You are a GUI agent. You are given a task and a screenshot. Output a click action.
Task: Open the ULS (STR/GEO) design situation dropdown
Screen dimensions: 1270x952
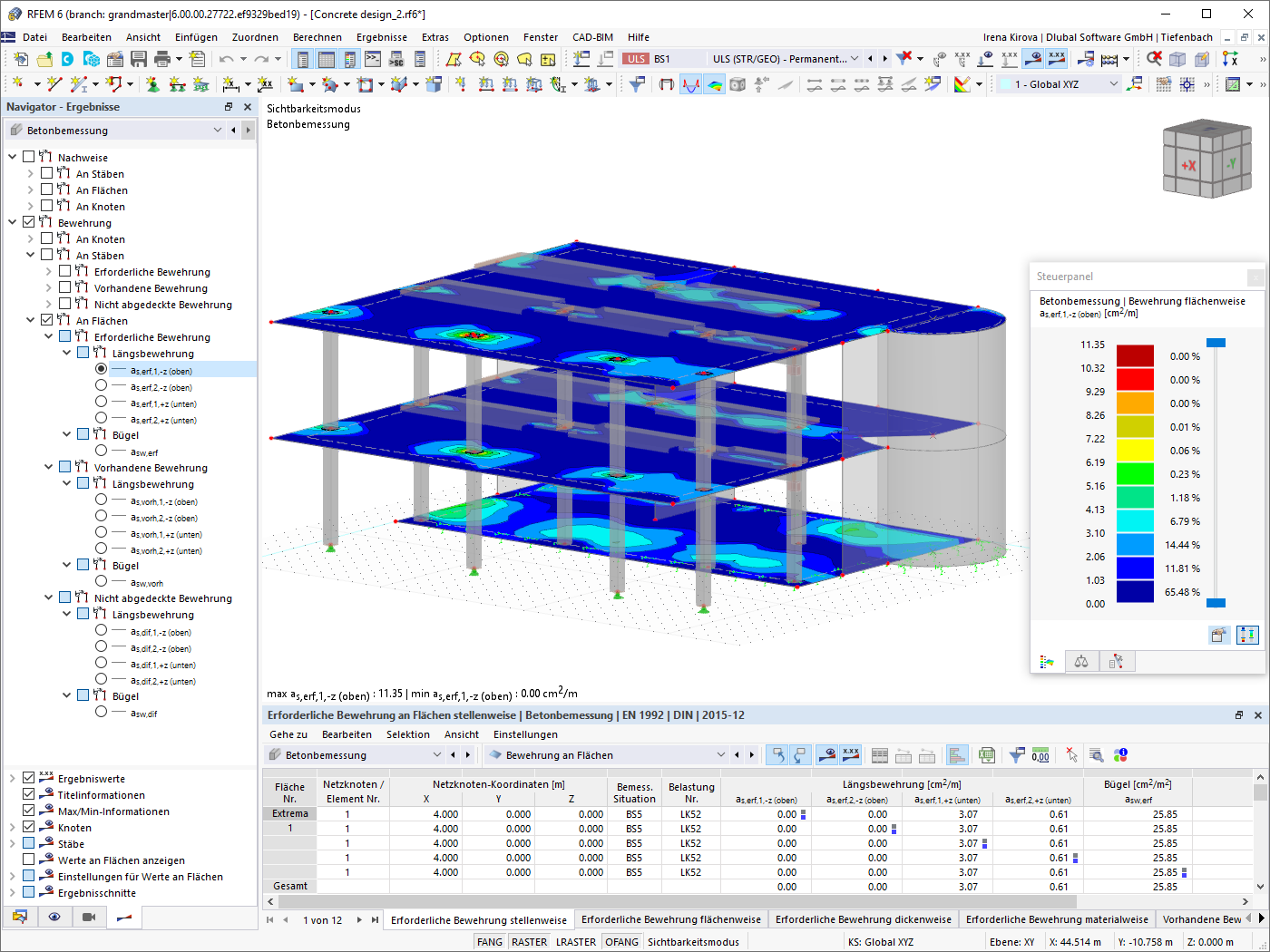[854, 59]
